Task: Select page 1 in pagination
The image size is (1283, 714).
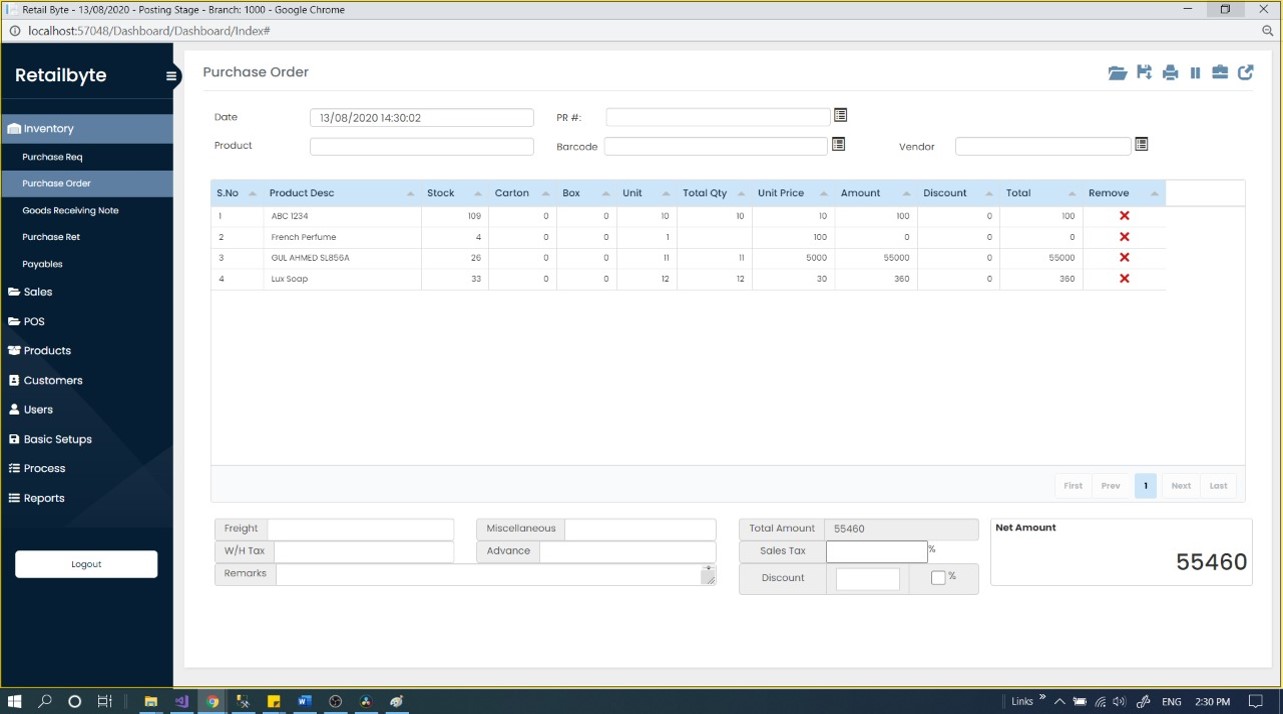Action: click(1145, 486)
